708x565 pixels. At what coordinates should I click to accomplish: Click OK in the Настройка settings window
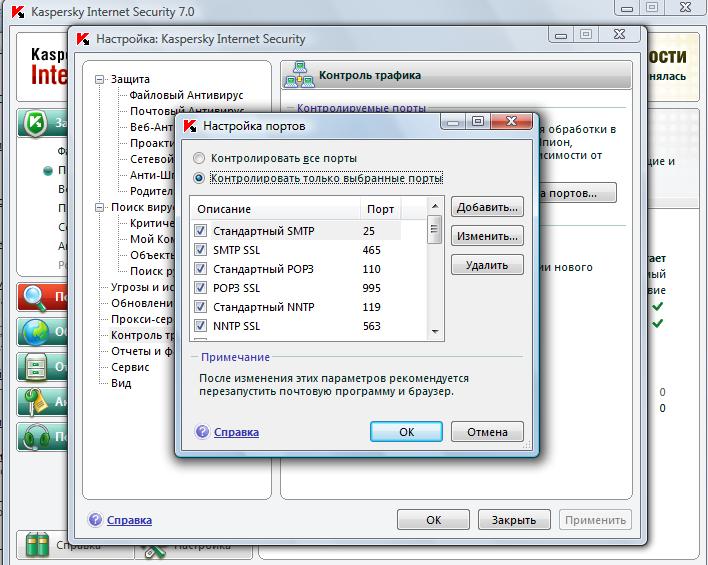(x=433, y=520)
